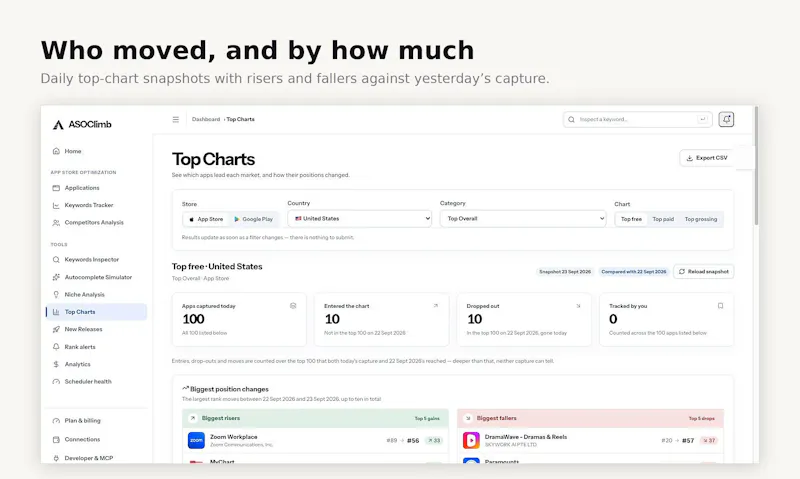Click the ASOClimb logo
Viewport: 800px width, 479px height.
[82, 124]
